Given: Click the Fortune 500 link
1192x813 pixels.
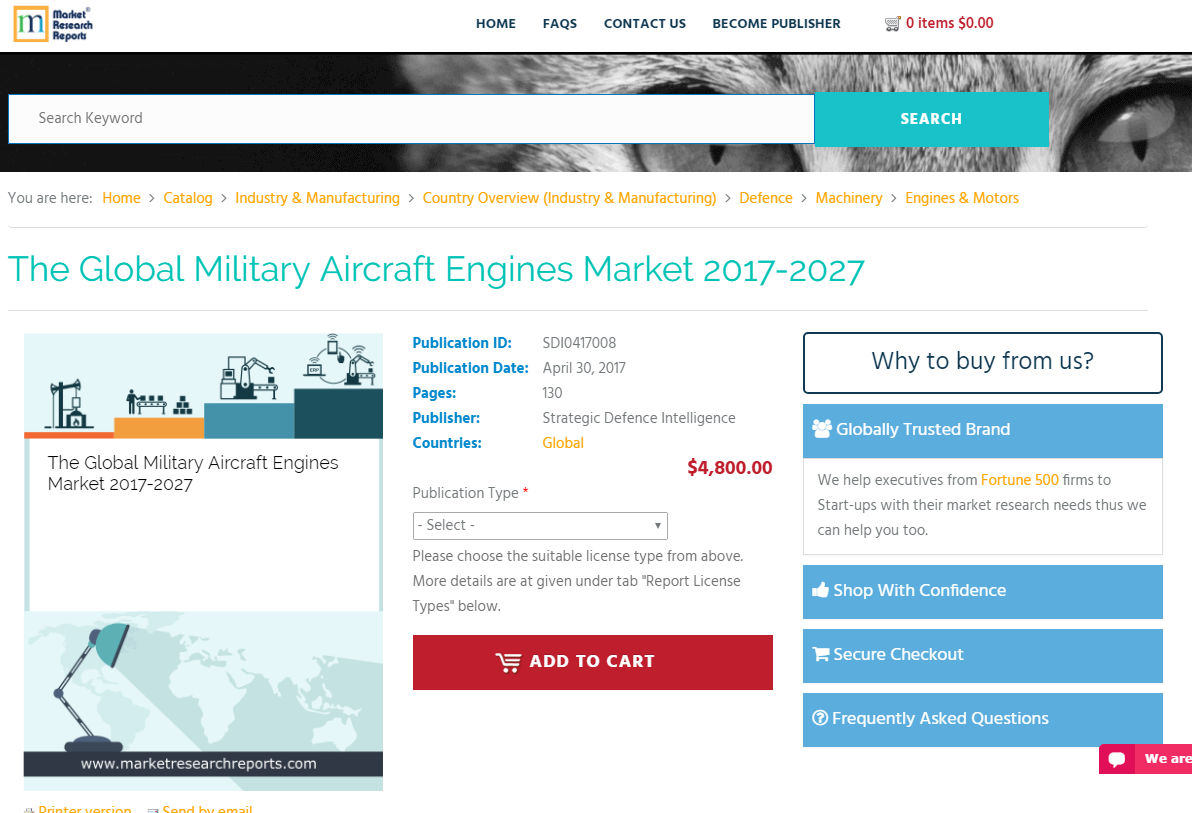Looking at the screenshot, I should coord(1019,480).
